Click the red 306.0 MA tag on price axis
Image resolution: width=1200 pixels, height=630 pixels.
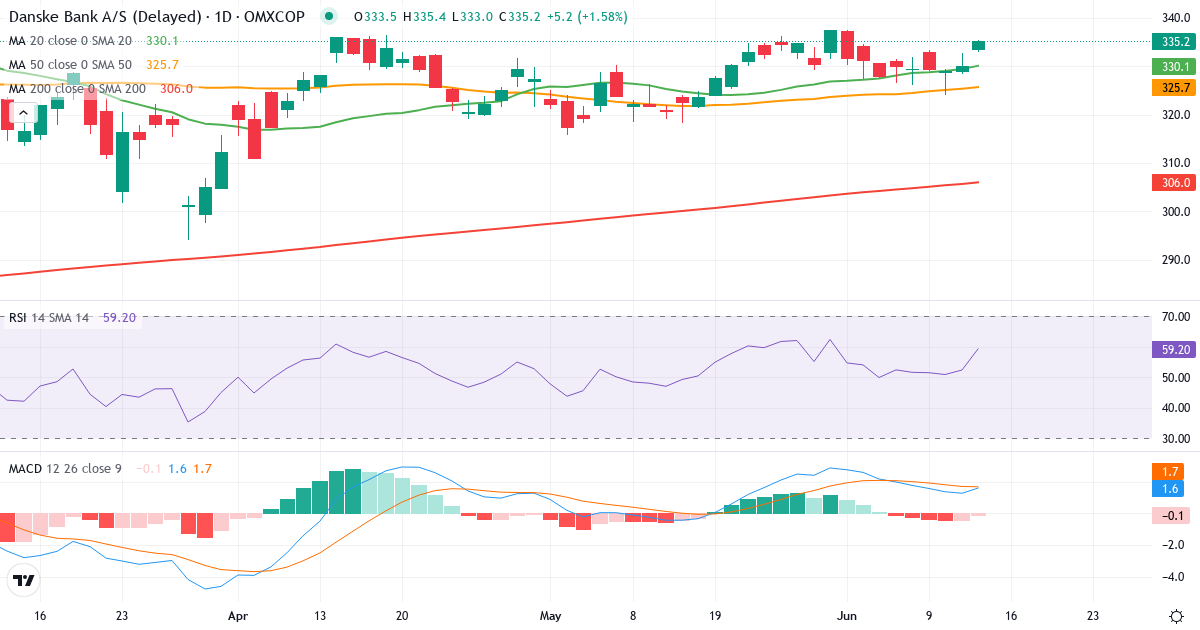pyautogui.click(x=1176, y=183)
